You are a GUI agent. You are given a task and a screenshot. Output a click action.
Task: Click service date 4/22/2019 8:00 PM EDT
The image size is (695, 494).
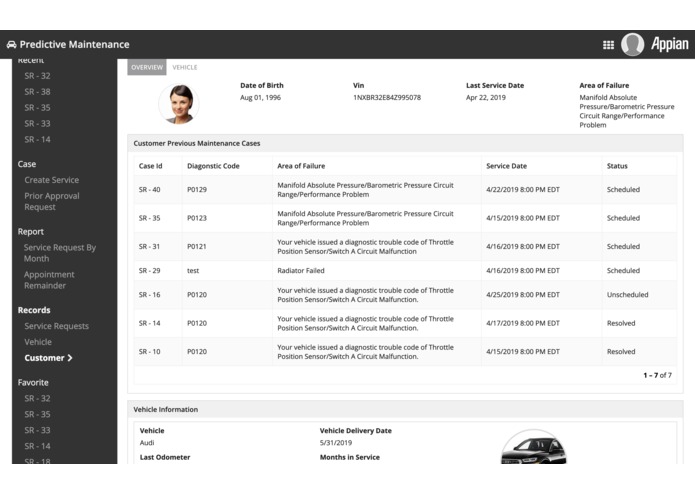click(x=523, y=190)
